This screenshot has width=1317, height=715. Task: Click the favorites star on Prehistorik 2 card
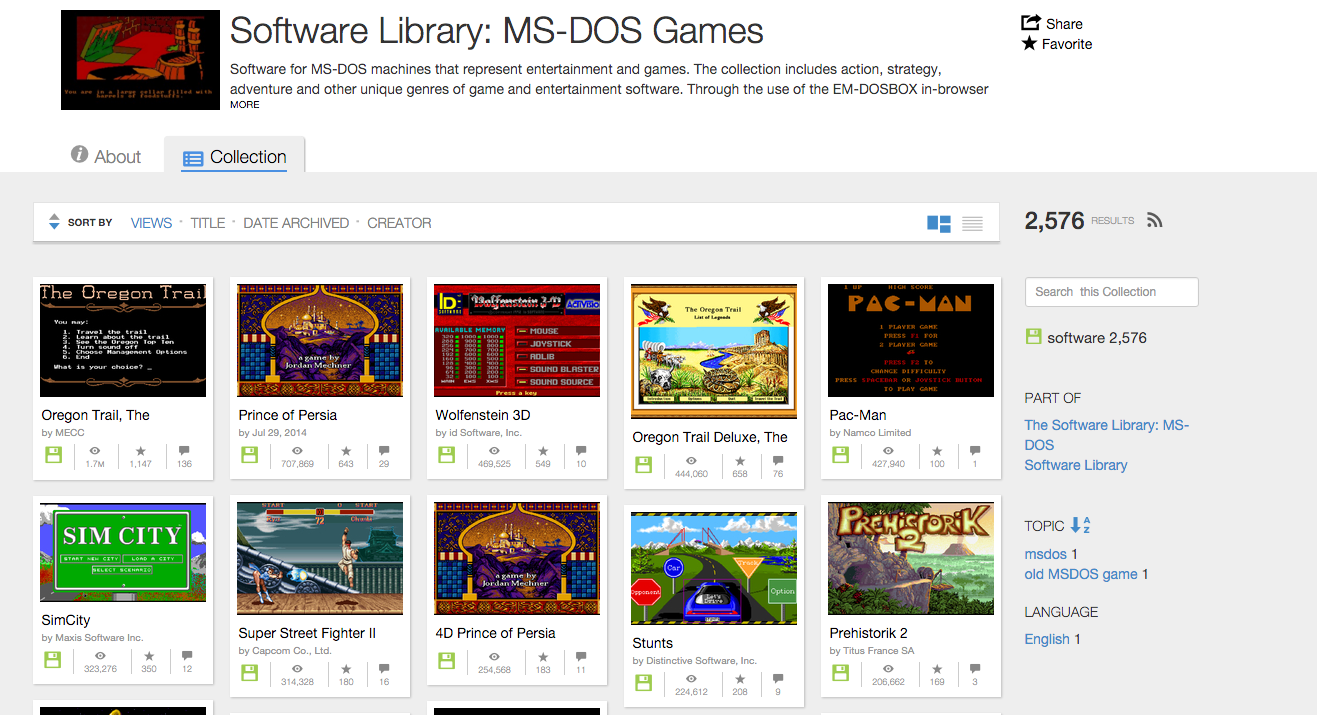937,669
